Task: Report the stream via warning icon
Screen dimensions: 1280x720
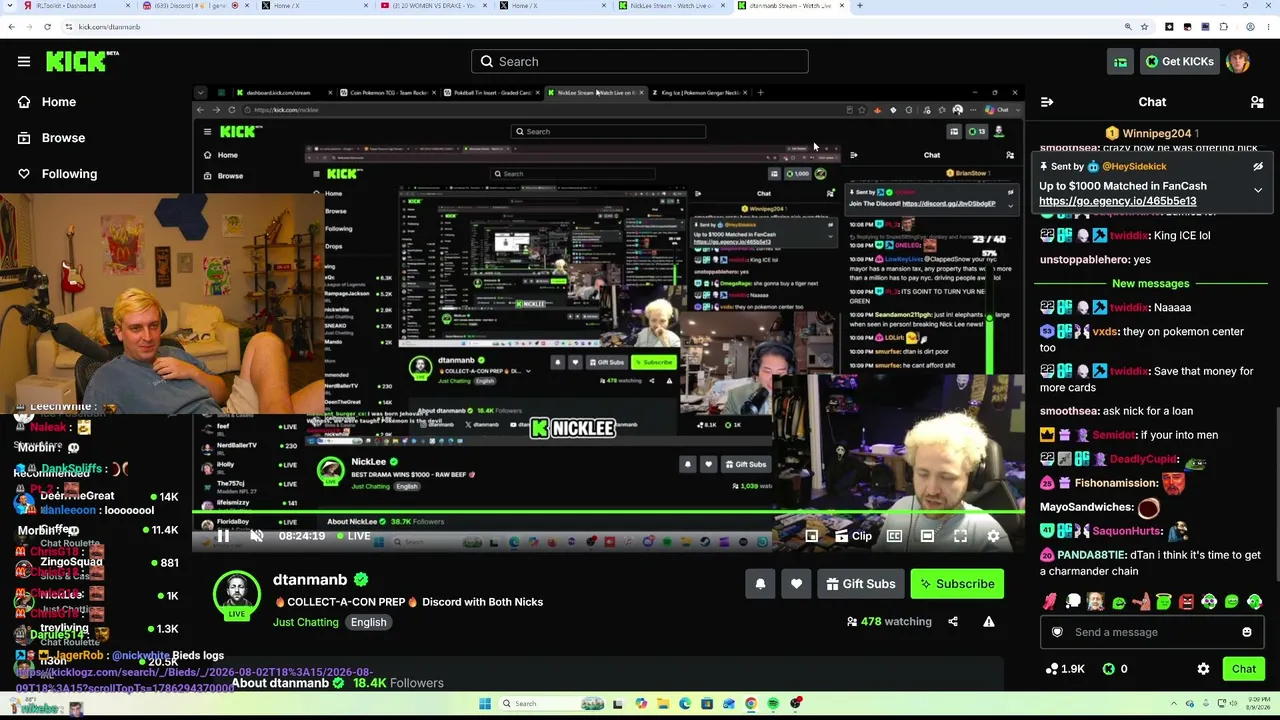Action: pyautogui.click(x=989, y=622)
